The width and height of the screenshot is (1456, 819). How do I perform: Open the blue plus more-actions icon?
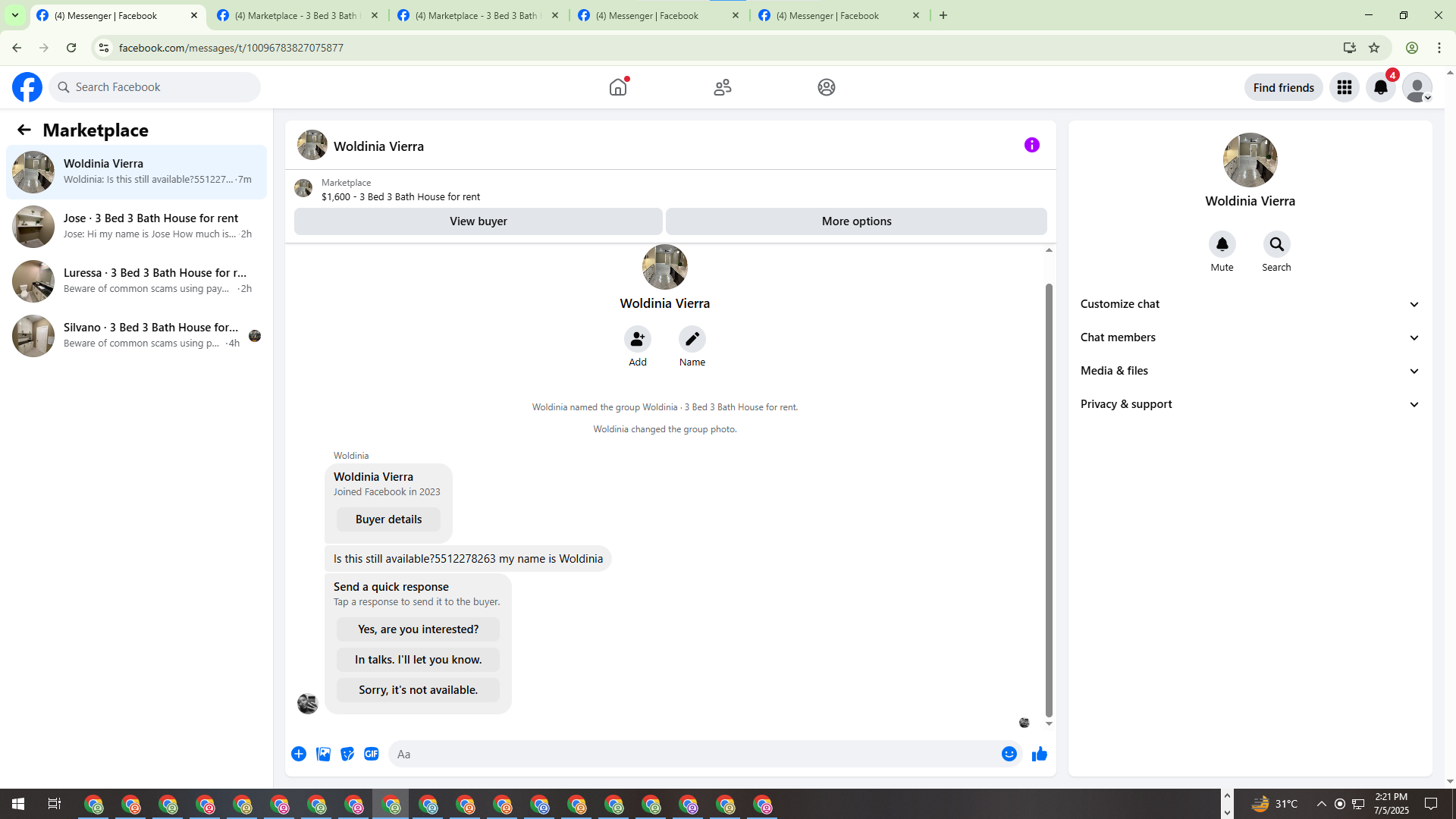pyautogui.click(x=299, y=754)
